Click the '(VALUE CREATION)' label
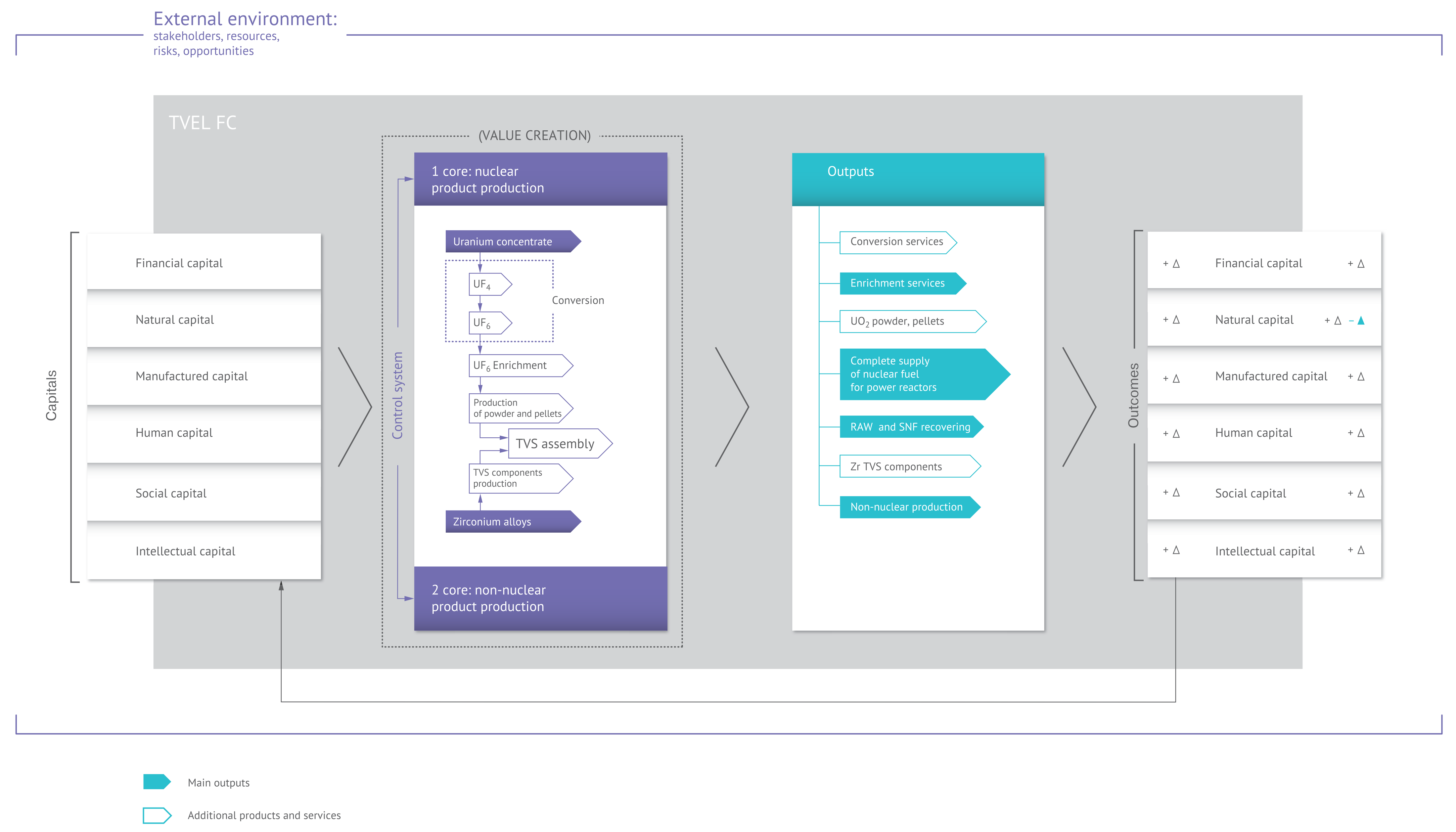This screenshot has height=832, width=1456. pyautogui.click(x=534, y=135)
